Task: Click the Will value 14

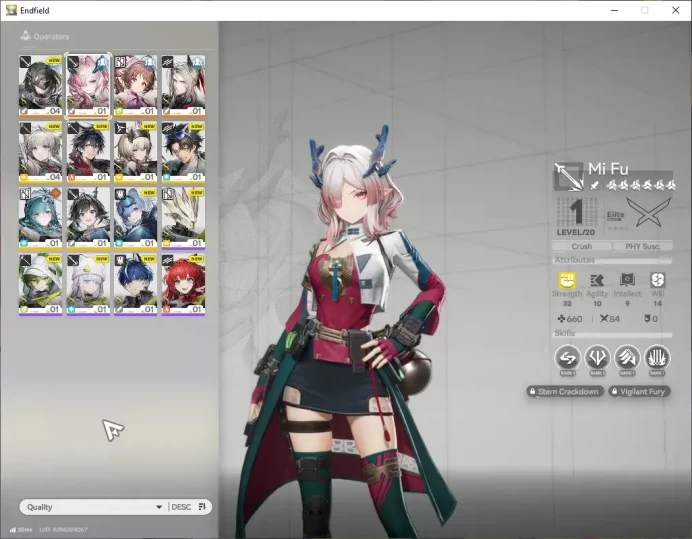Action: [657, 304]
